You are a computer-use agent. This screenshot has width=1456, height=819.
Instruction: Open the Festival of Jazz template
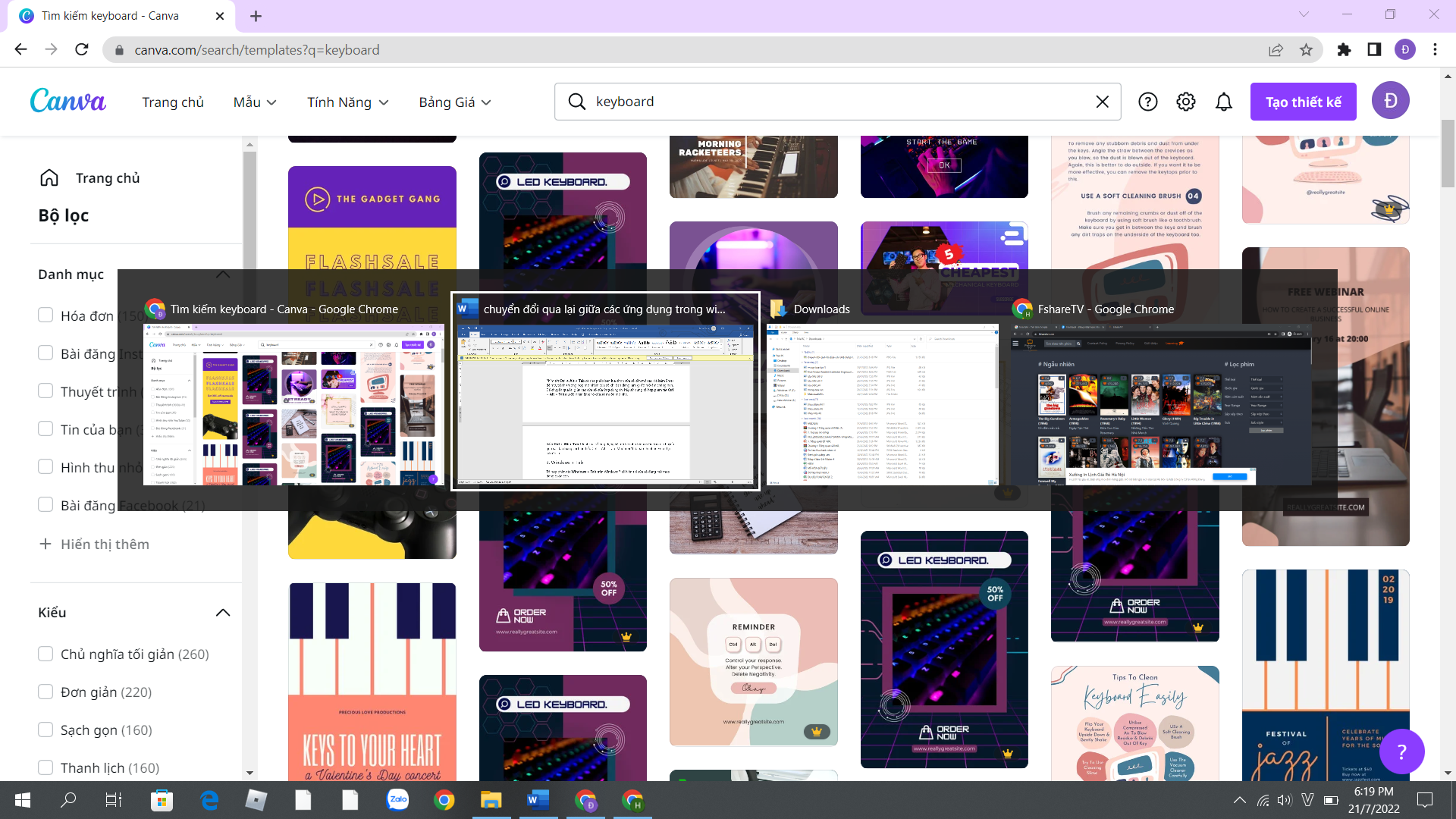[1326, 675]
